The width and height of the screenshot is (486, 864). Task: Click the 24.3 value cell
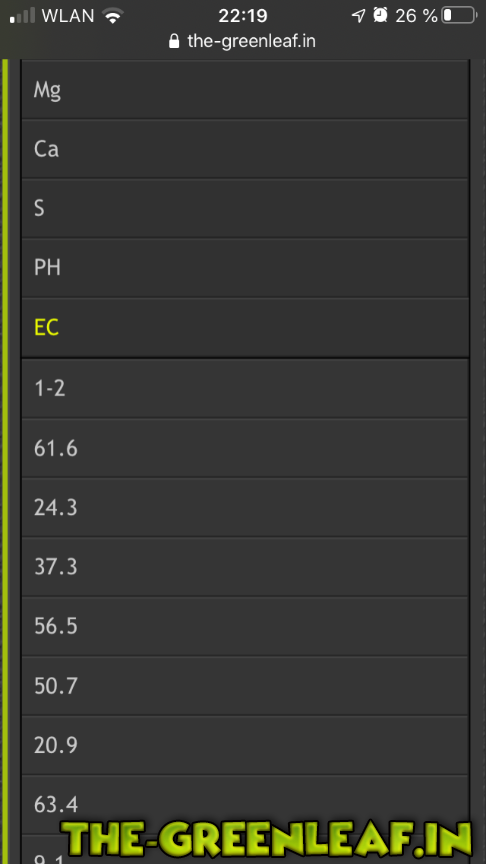click(245, 507)
